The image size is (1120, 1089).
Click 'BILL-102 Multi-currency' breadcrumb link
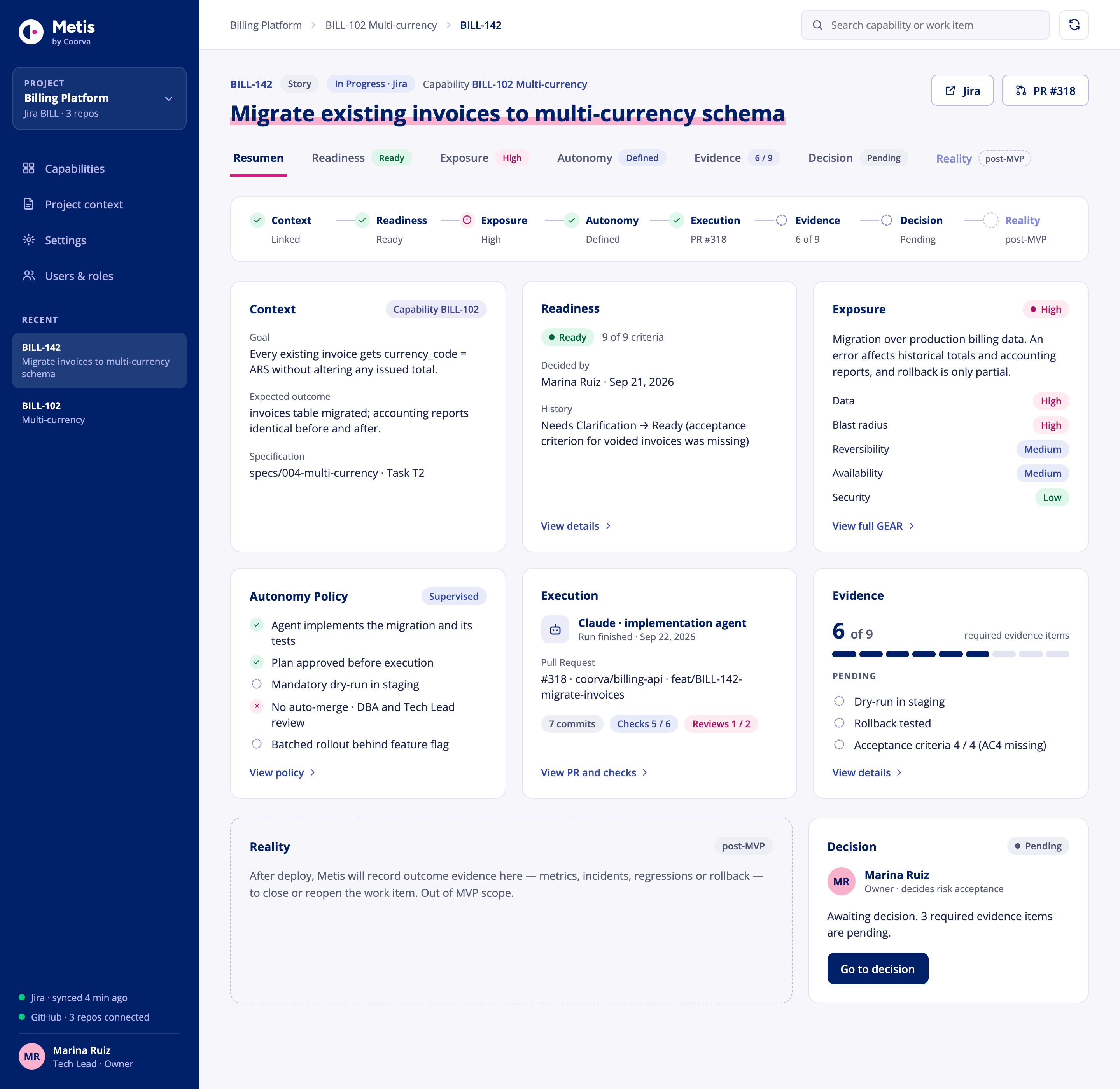coord(381,25)
